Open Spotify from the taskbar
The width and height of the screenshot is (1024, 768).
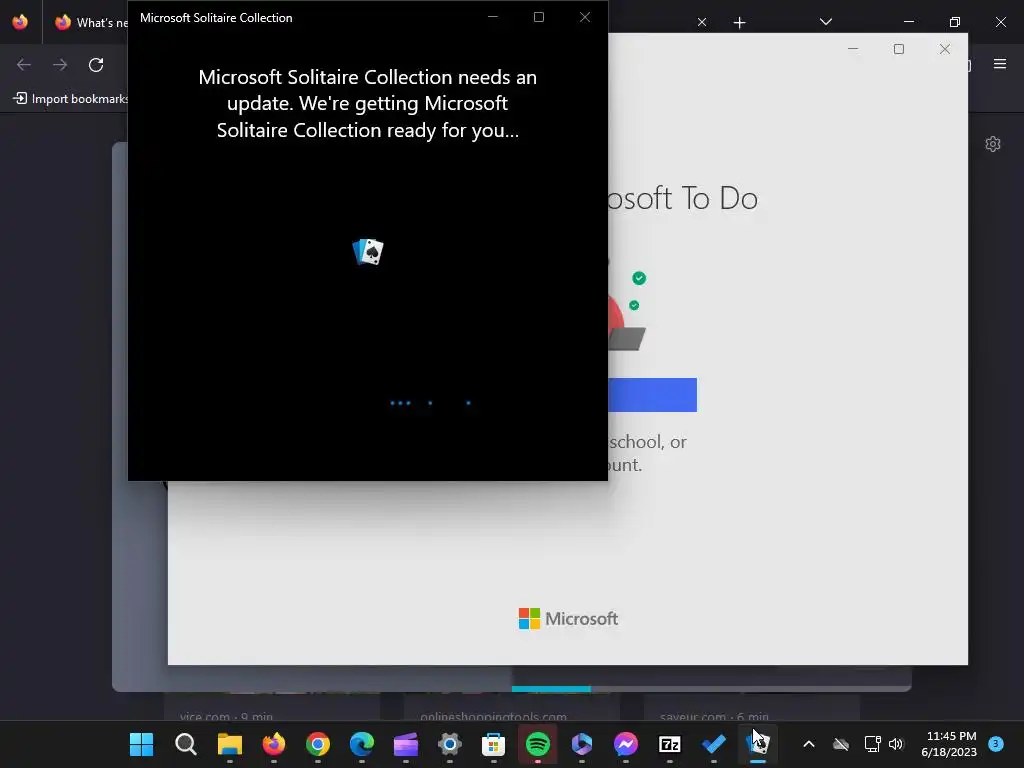538,744
